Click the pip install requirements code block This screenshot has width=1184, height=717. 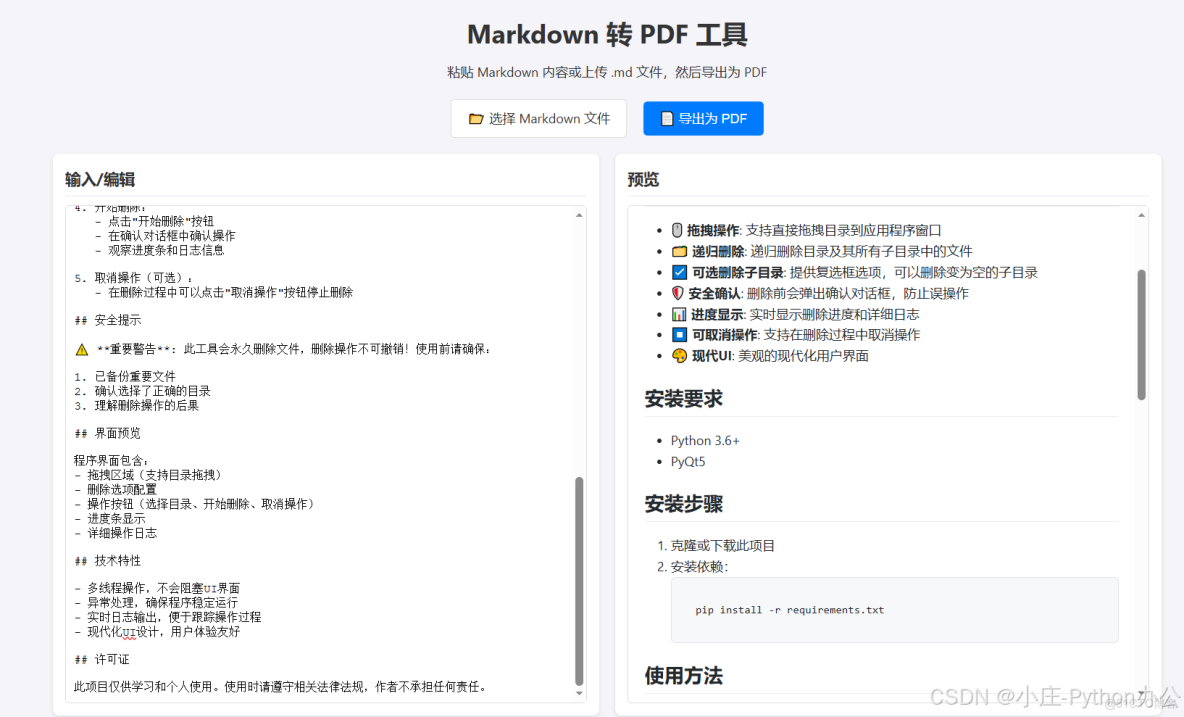point(895,608)
